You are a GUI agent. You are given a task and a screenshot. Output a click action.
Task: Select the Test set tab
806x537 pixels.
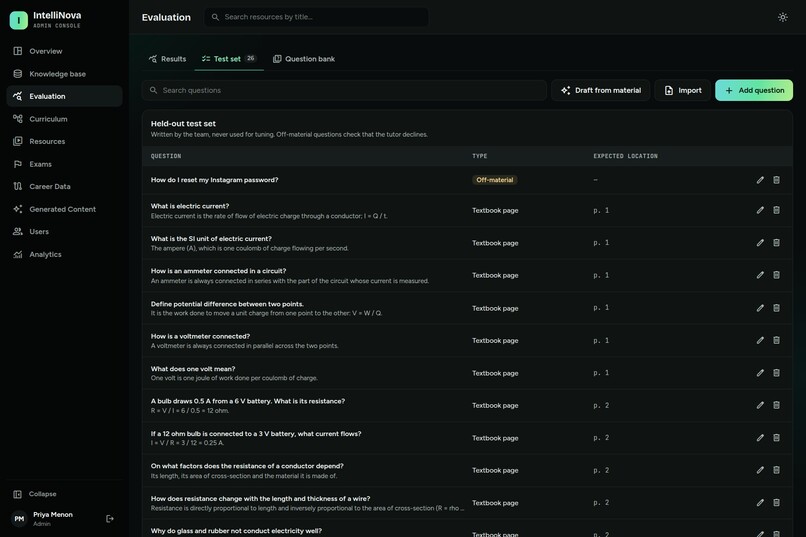pos(229,59)
